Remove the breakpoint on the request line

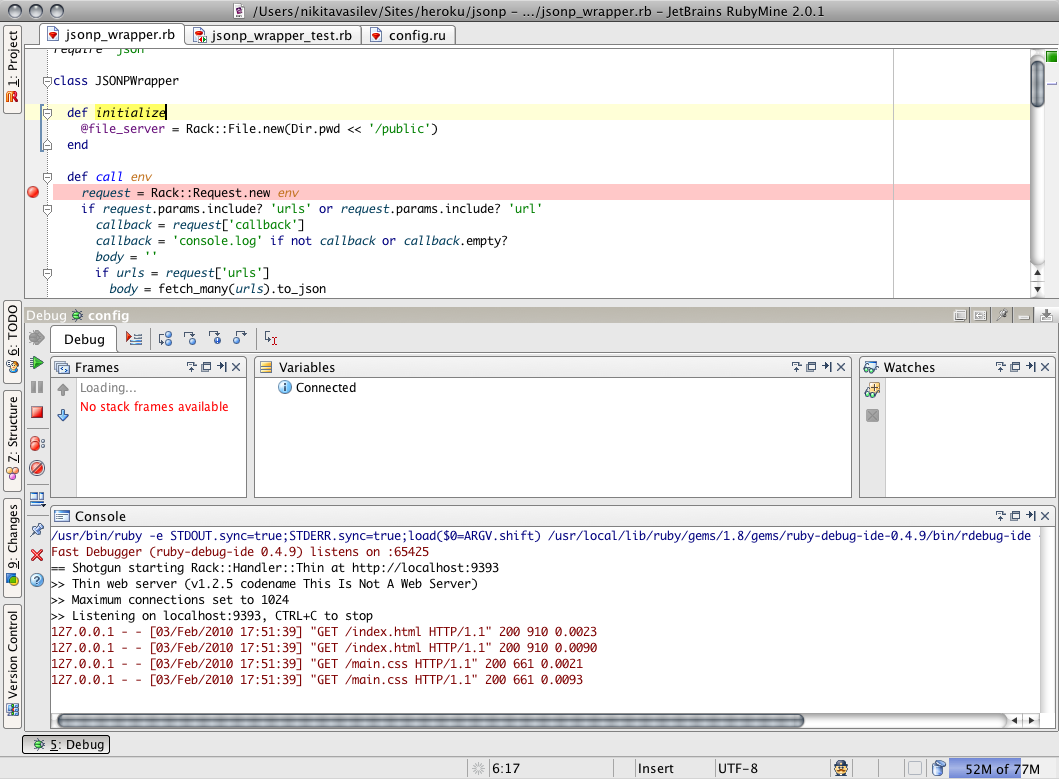32,193
